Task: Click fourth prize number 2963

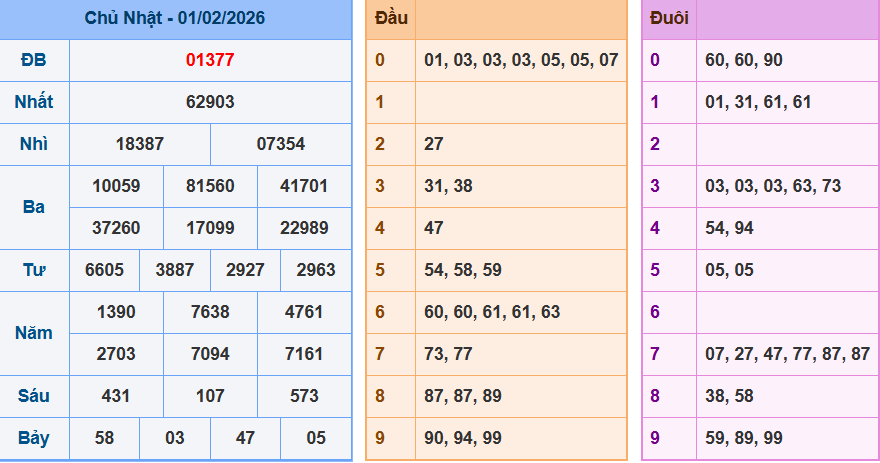Action: [x=316, y=270]
